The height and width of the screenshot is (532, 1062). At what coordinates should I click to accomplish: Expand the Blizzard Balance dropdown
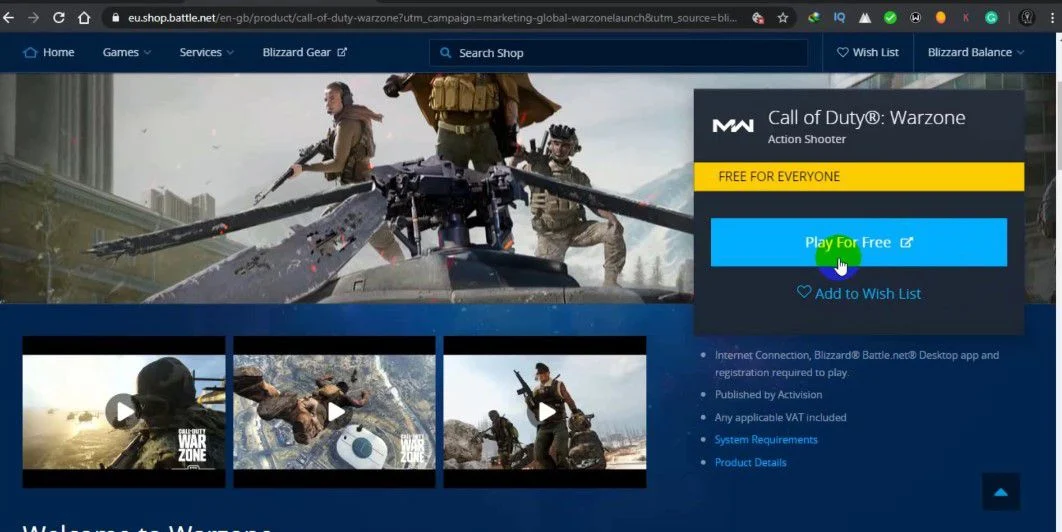pyautogui.click(x=976, y=52)
